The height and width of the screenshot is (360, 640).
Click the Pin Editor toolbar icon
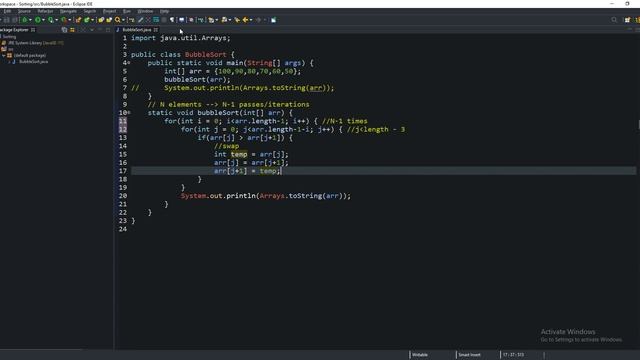[273, 20]
